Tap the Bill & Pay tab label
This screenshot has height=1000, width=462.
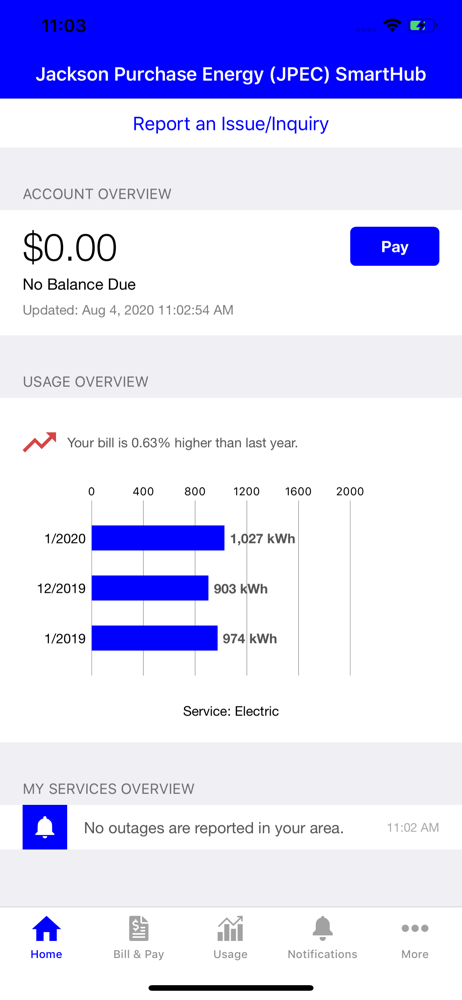click(138, 954)
